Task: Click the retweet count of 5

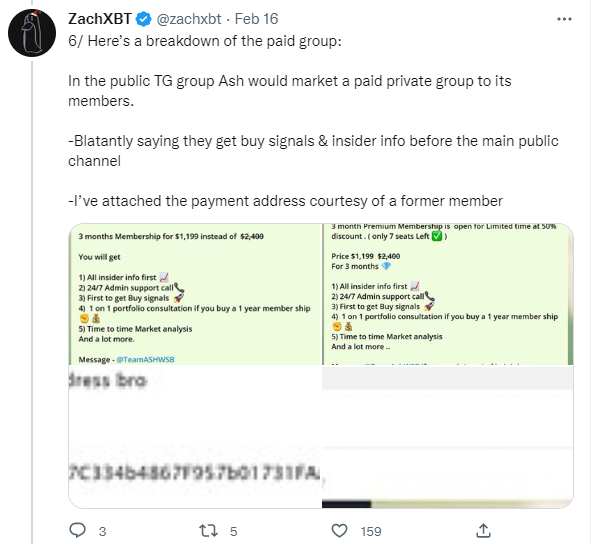Action: [x=233, y=531]
